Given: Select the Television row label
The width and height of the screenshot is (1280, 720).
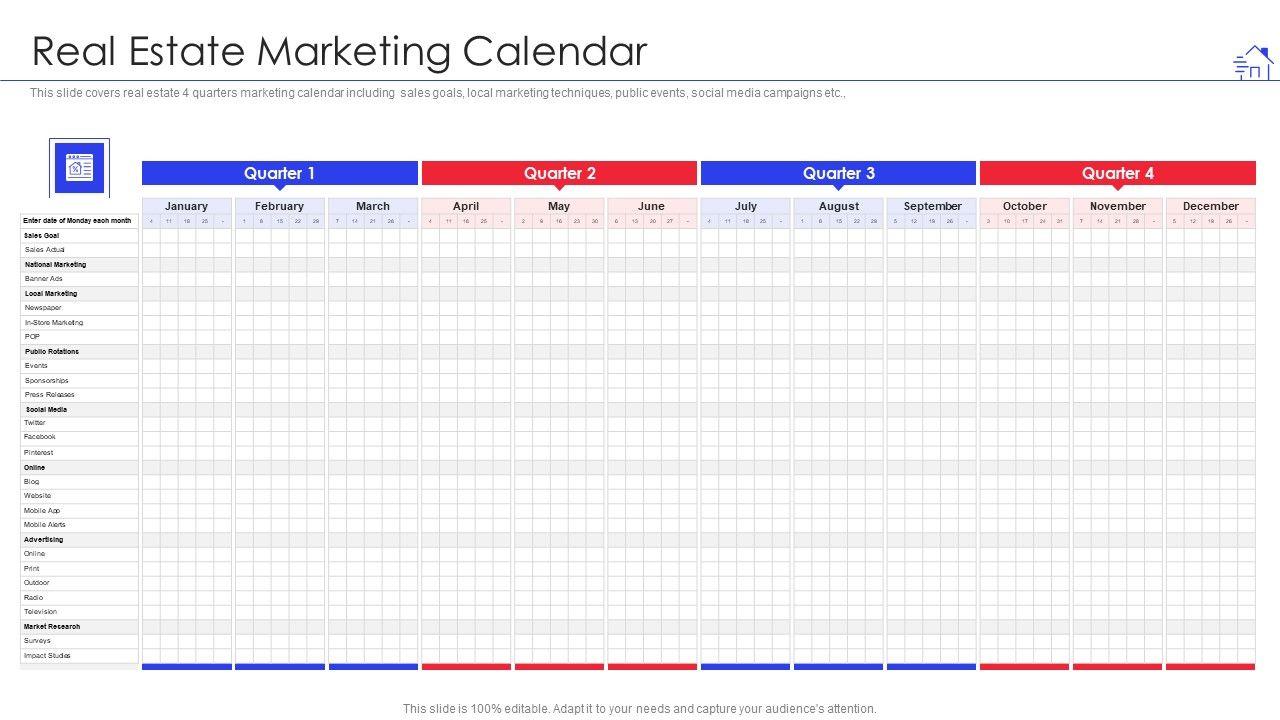Looking at the screenshot, I should click(41, 612).
